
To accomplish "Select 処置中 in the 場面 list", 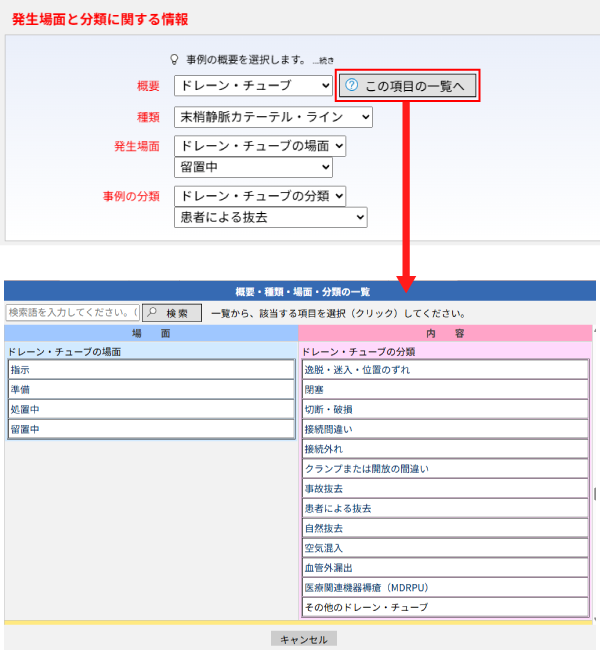I will coord(151,410).
